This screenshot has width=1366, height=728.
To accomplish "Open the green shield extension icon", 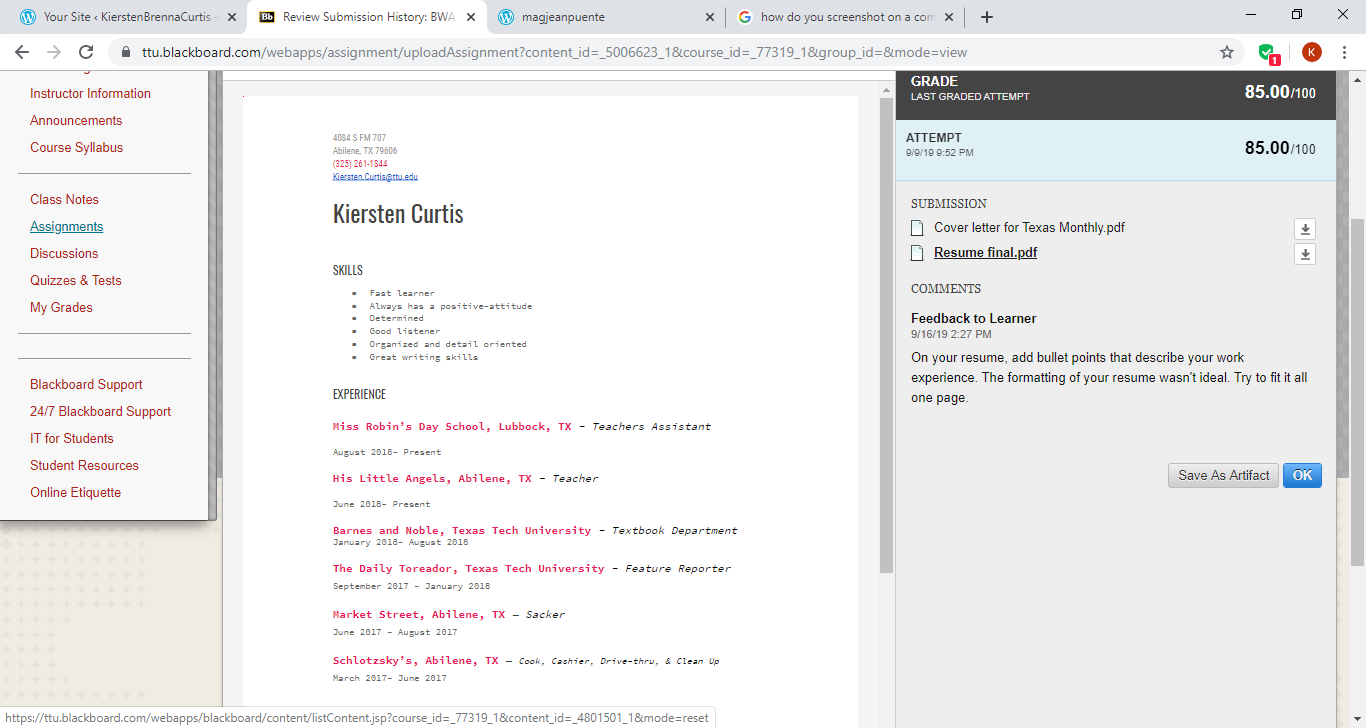I will [x=1267, y=52].
